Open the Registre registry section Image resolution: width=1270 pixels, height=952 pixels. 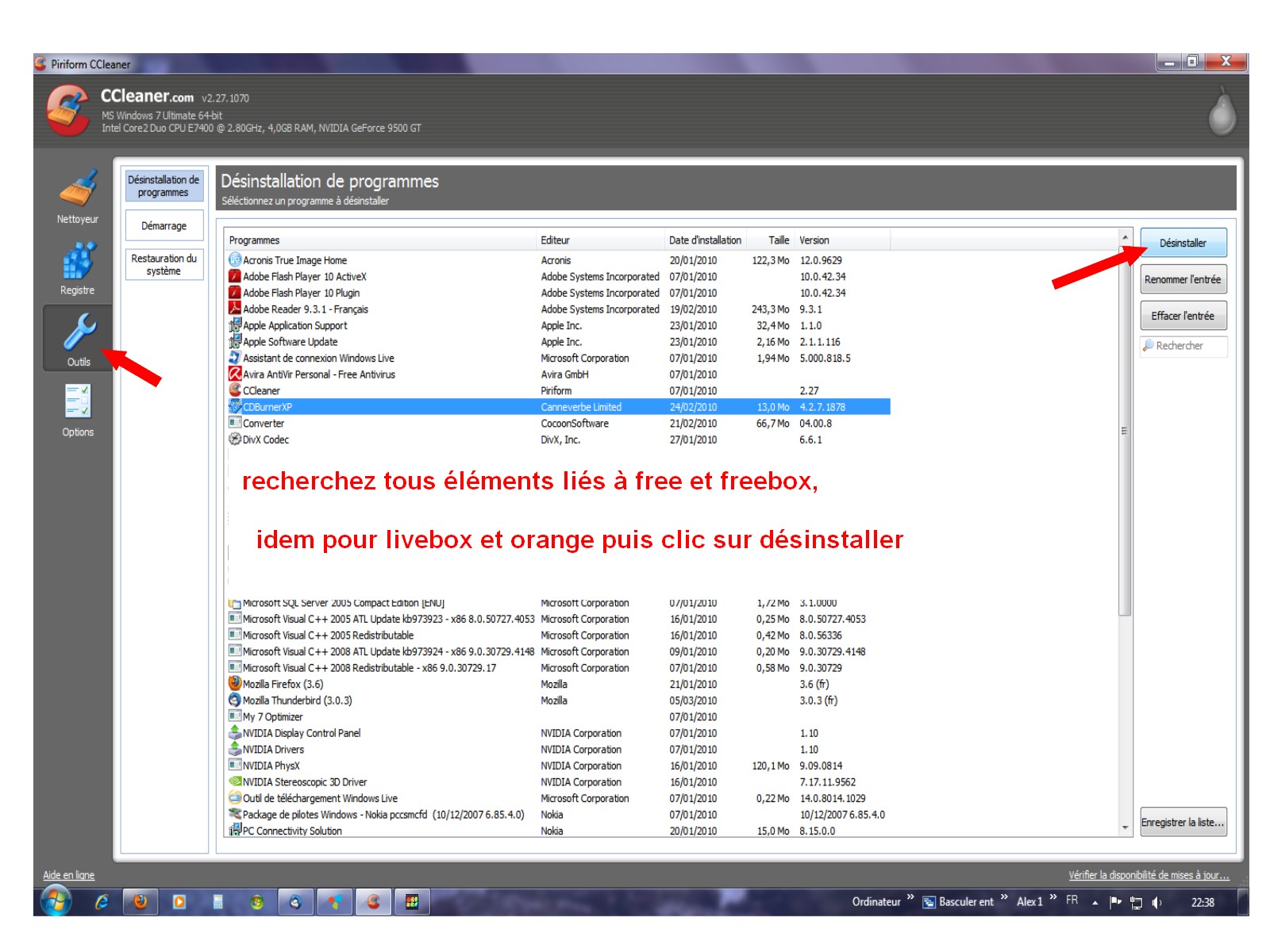click(78, 267)
